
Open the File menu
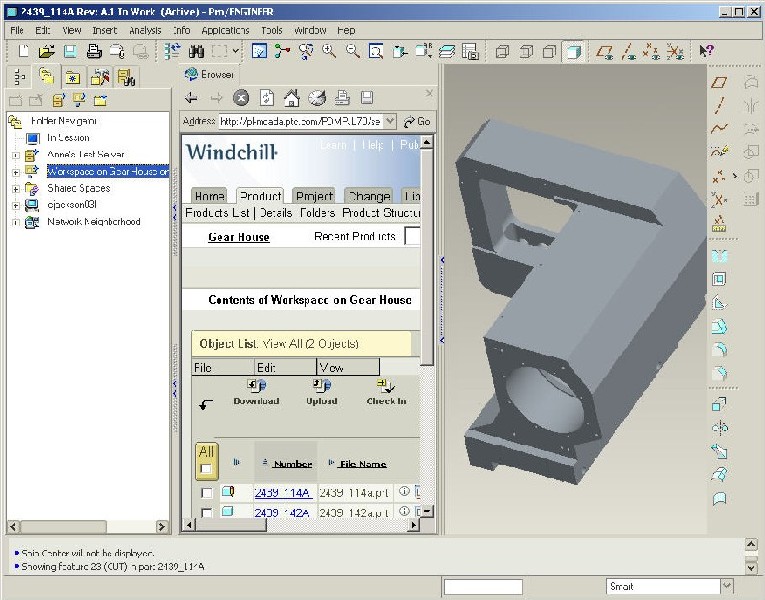tap(17, 30)
